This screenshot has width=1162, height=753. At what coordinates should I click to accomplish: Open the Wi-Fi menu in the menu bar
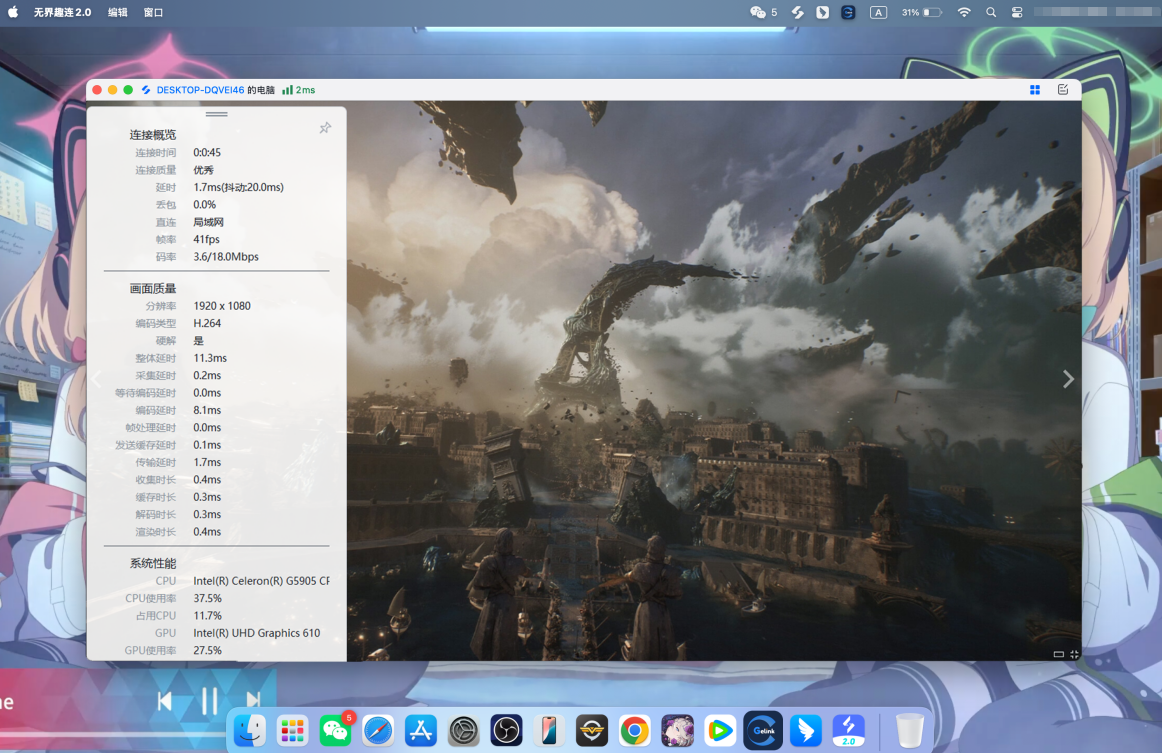click(x=964, y=12)
